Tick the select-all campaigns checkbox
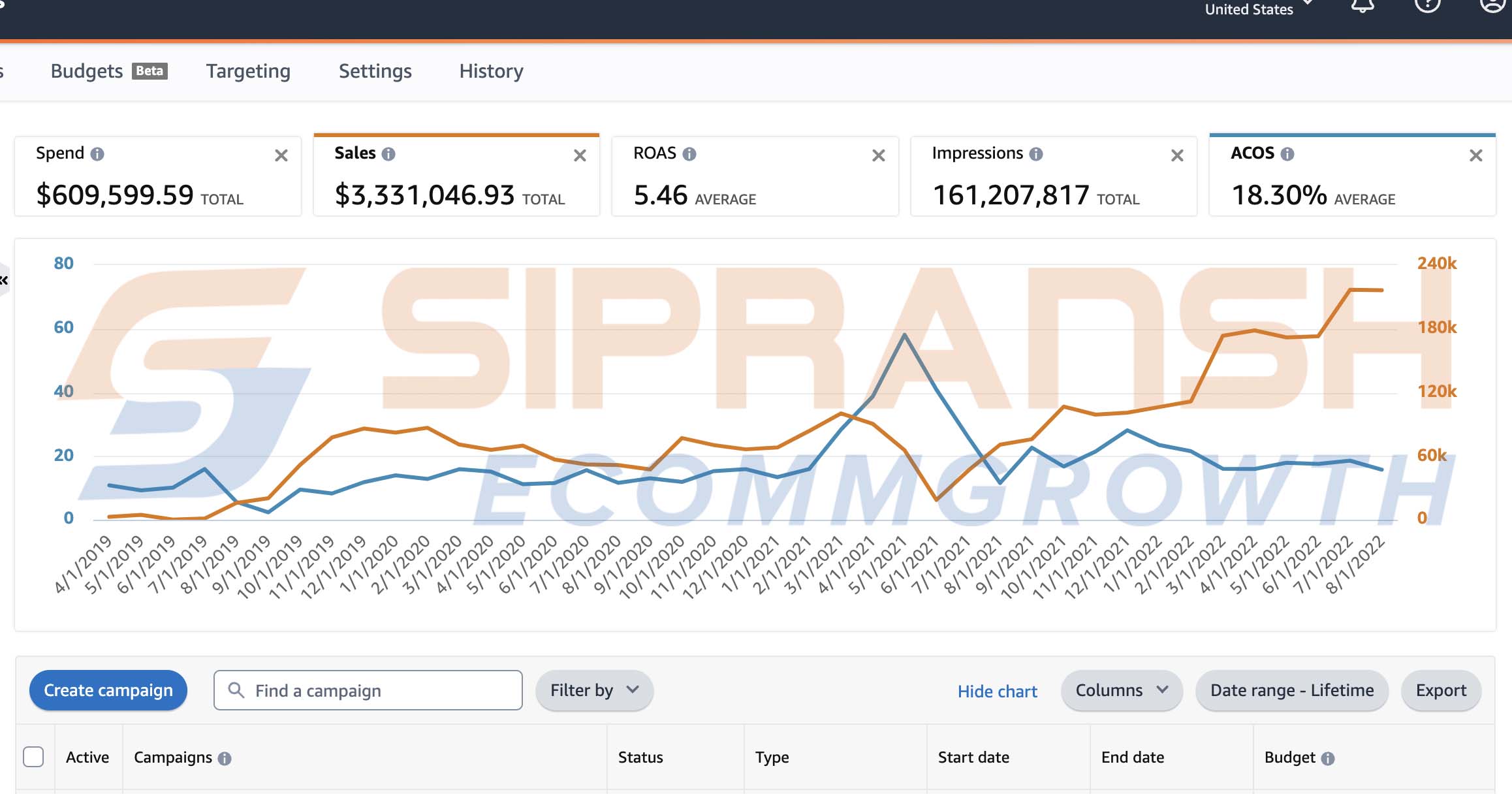 click(33, 757)
